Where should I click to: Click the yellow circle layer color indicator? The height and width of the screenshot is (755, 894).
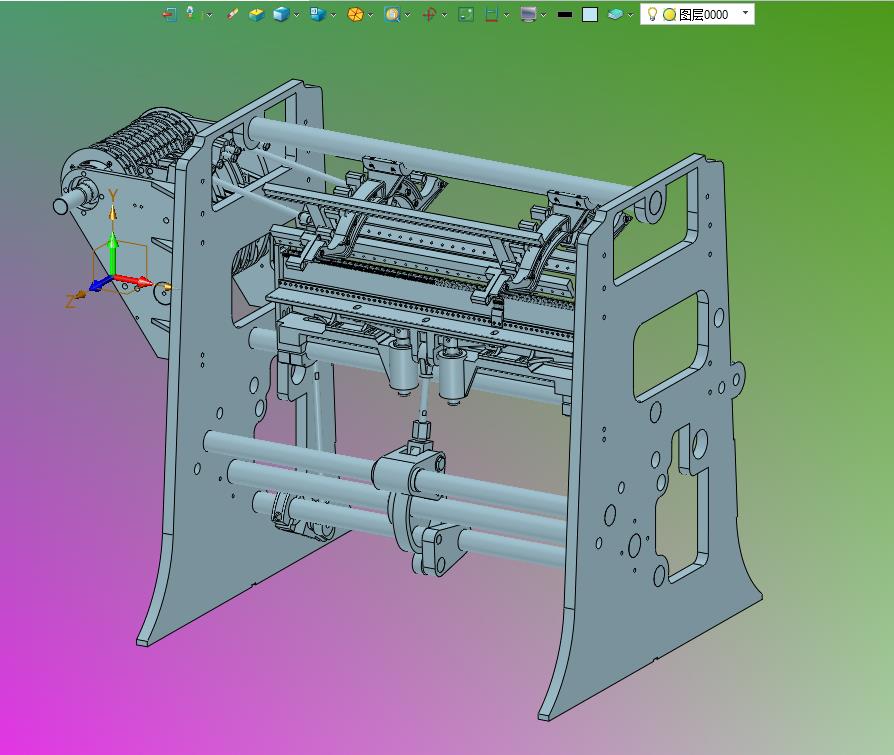(x=669, y=15)
